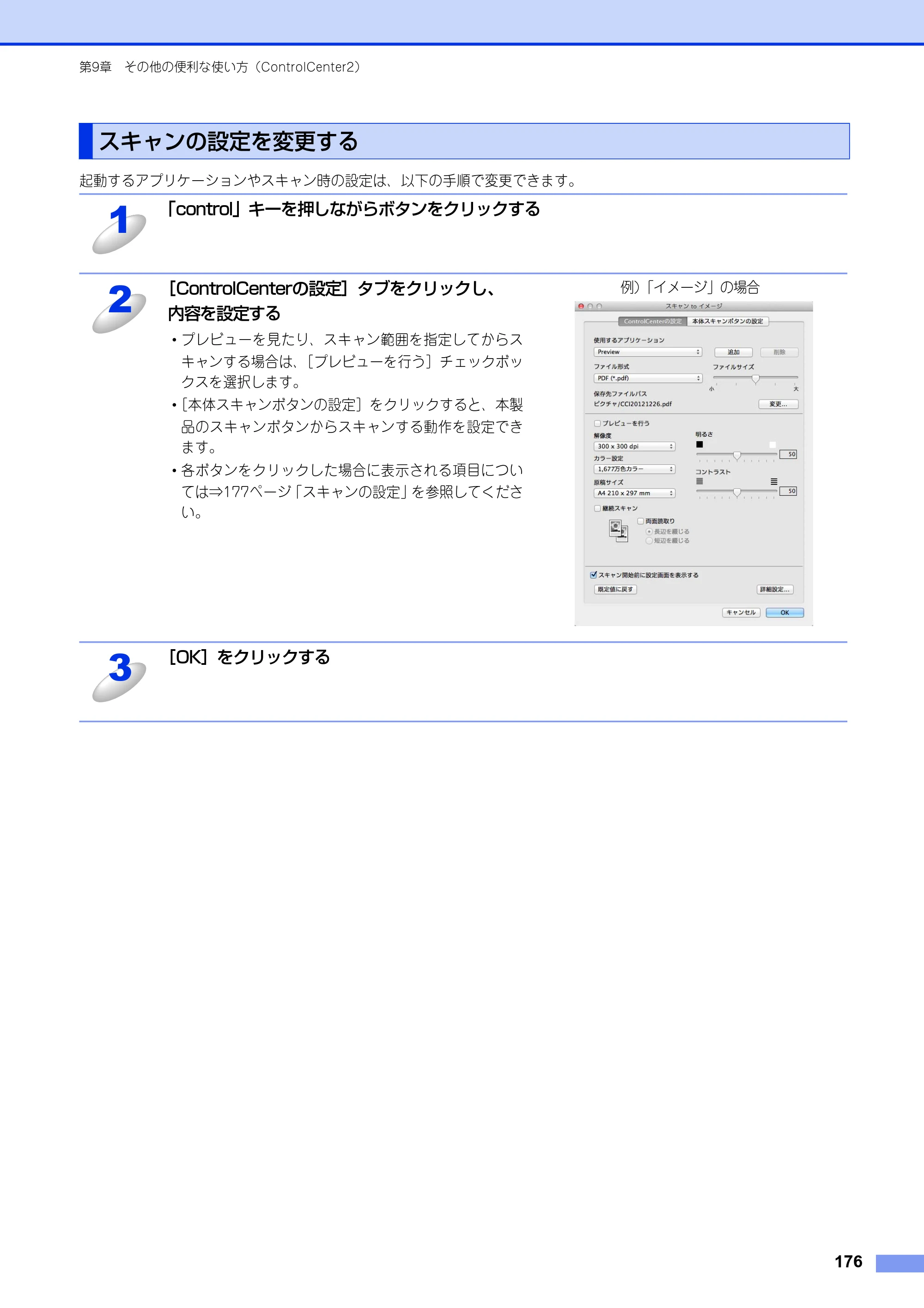This screenshot has height=1308, width=924.
Task: Click the ファイルサイズ slider handle
Action: point(755,379)
